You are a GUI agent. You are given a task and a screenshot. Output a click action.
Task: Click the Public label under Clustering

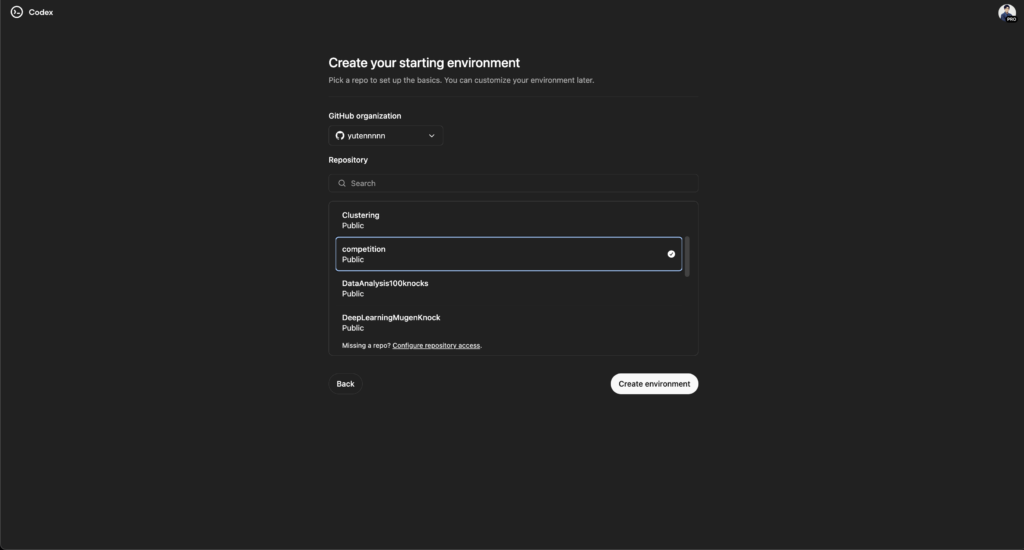click(353, 225)
